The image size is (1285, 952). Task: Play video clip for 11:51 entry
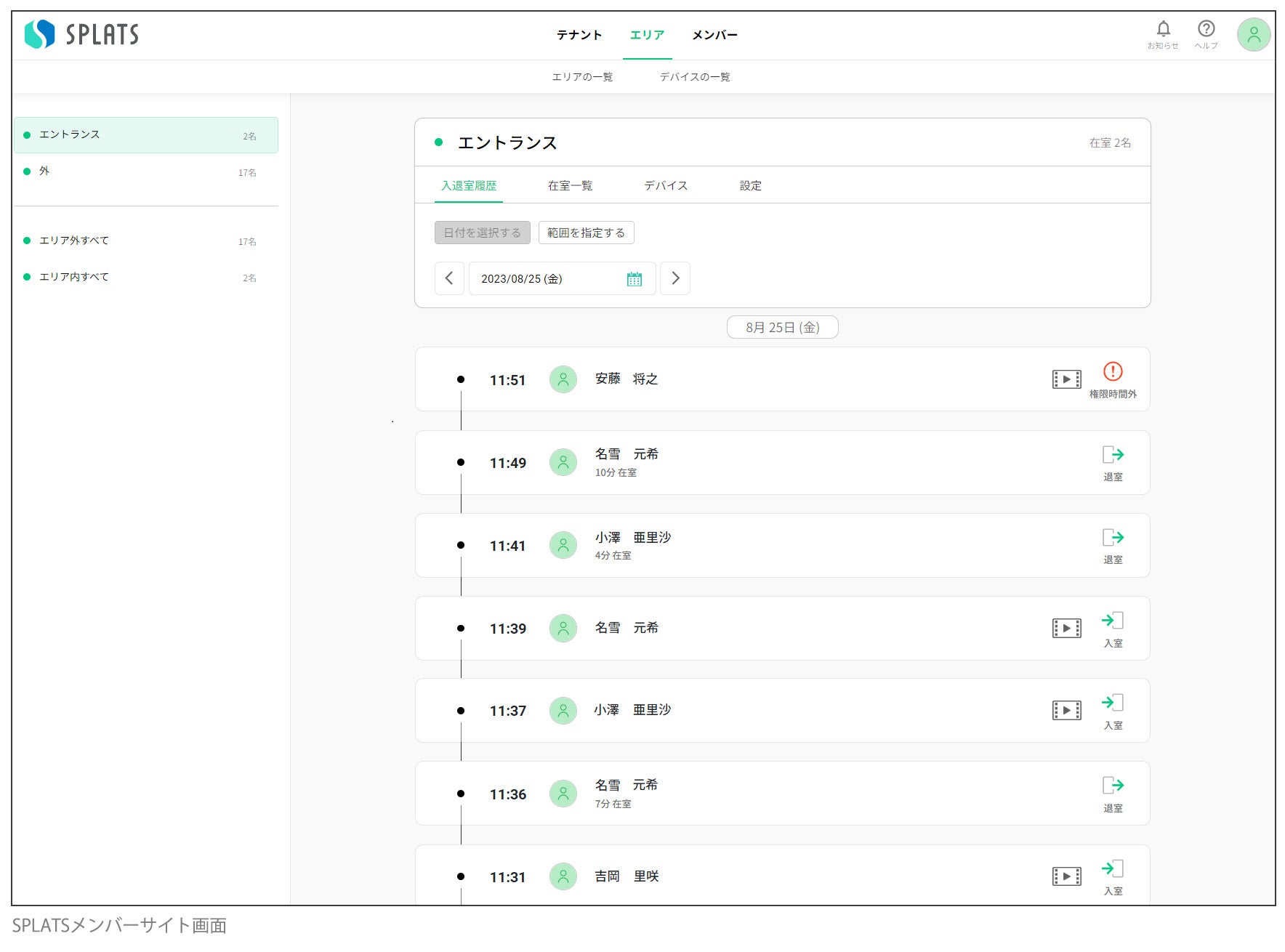click(x=1066, y=379)
